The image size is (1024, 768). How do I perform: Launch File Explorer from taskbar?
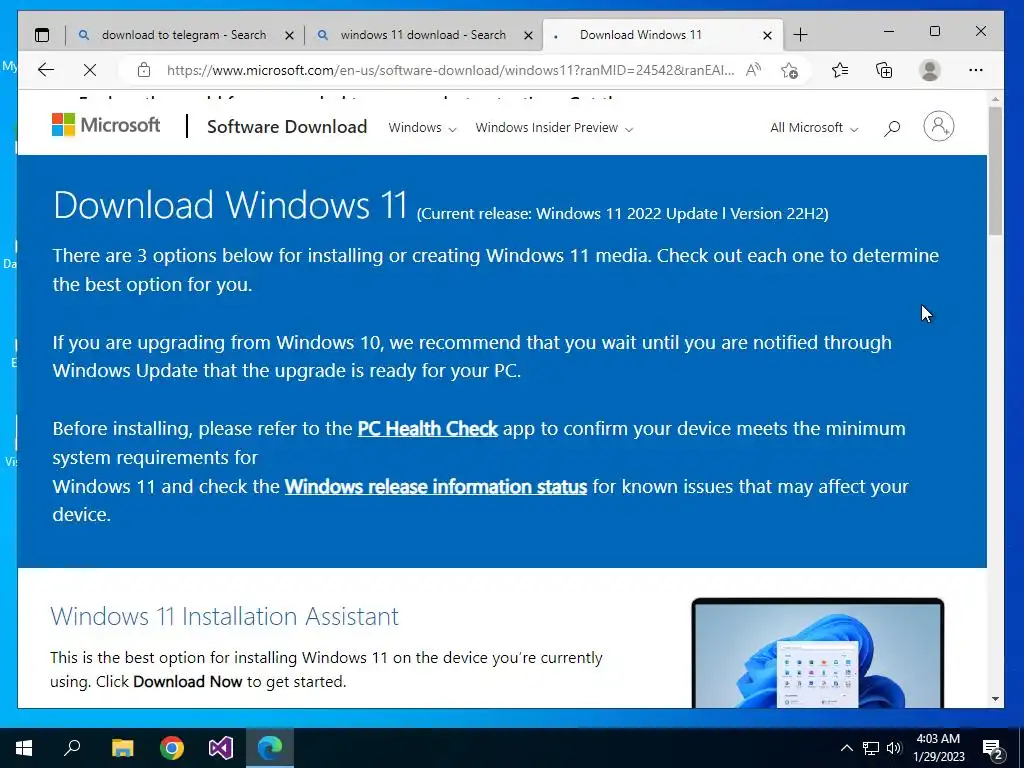(122, 748)
